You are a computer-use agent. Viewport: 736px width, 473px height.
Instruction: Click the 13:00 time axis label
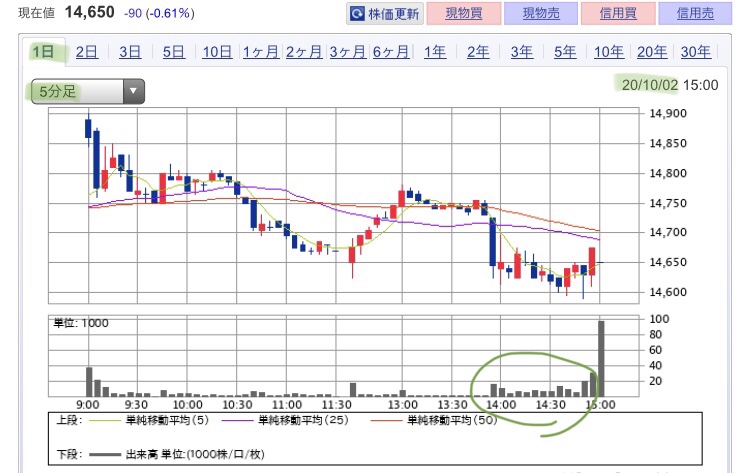pos(403,404)
